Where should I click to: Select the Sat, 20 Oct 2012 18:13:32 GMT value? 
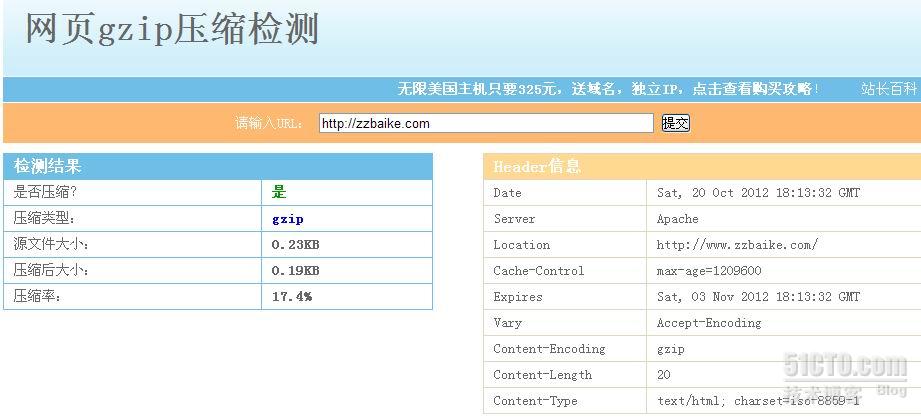point(758,193)
